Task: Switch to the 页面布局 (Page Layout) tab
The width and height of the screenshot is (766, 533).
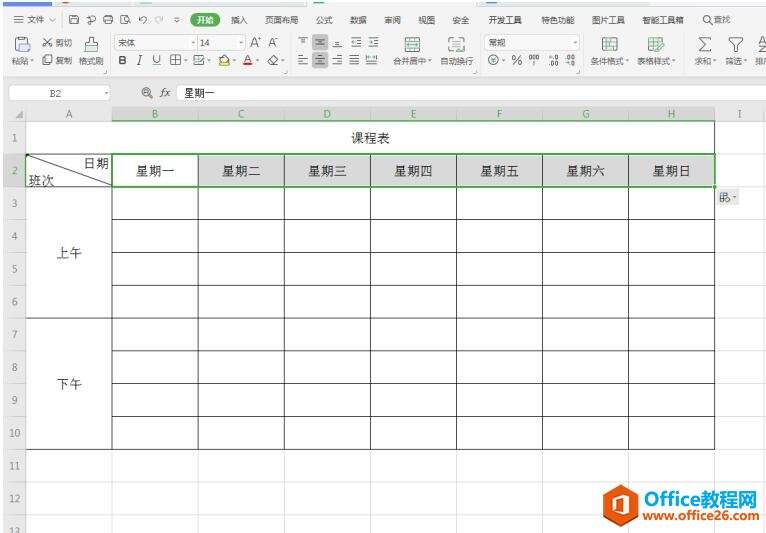Action: click(x=281, y=20)
